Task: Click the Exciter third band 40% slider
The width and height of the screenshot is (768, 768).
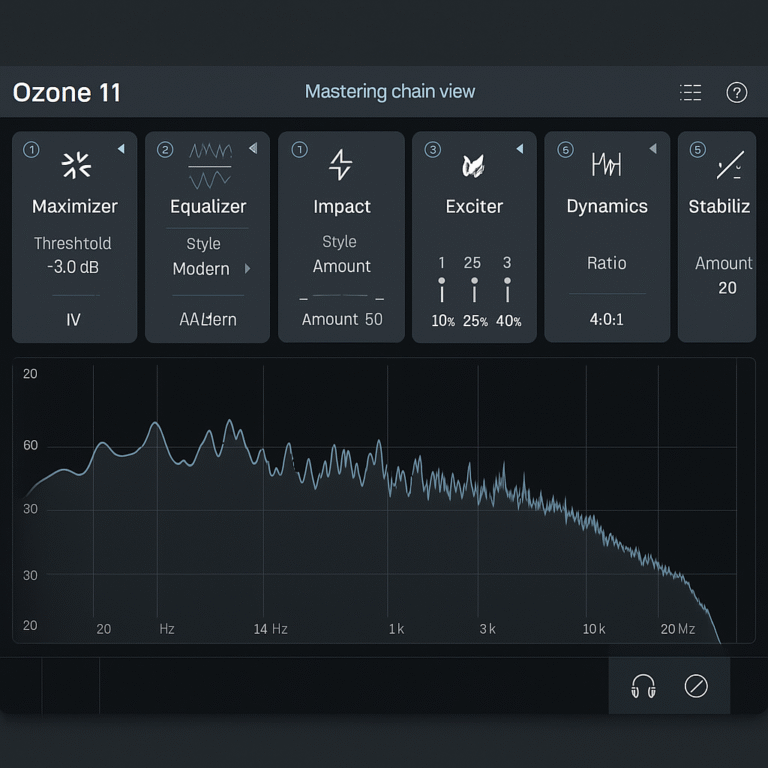Action: coord(507,289)
